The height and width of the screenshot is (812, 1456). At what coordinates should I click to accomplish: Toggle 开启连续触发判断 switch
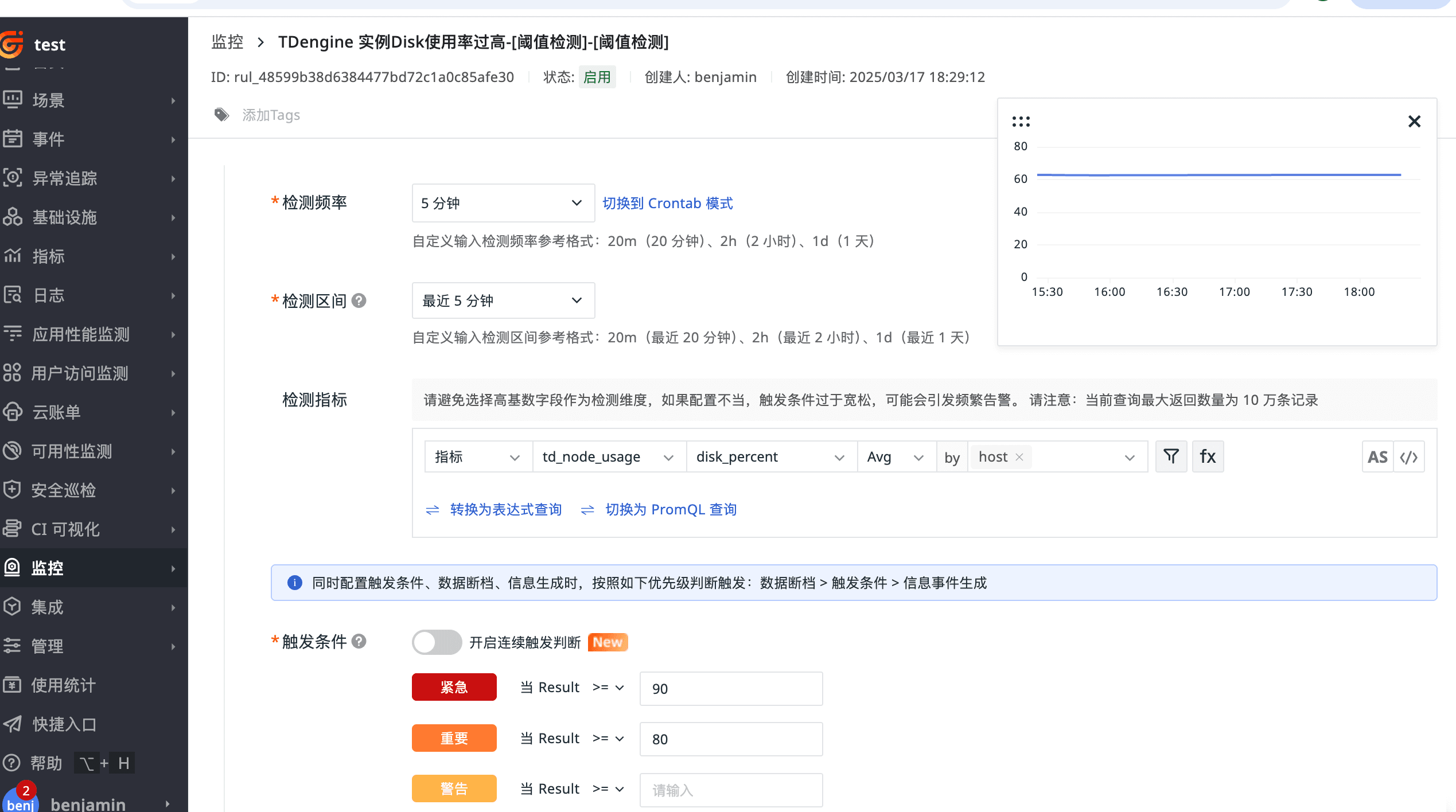coord(437,642)
